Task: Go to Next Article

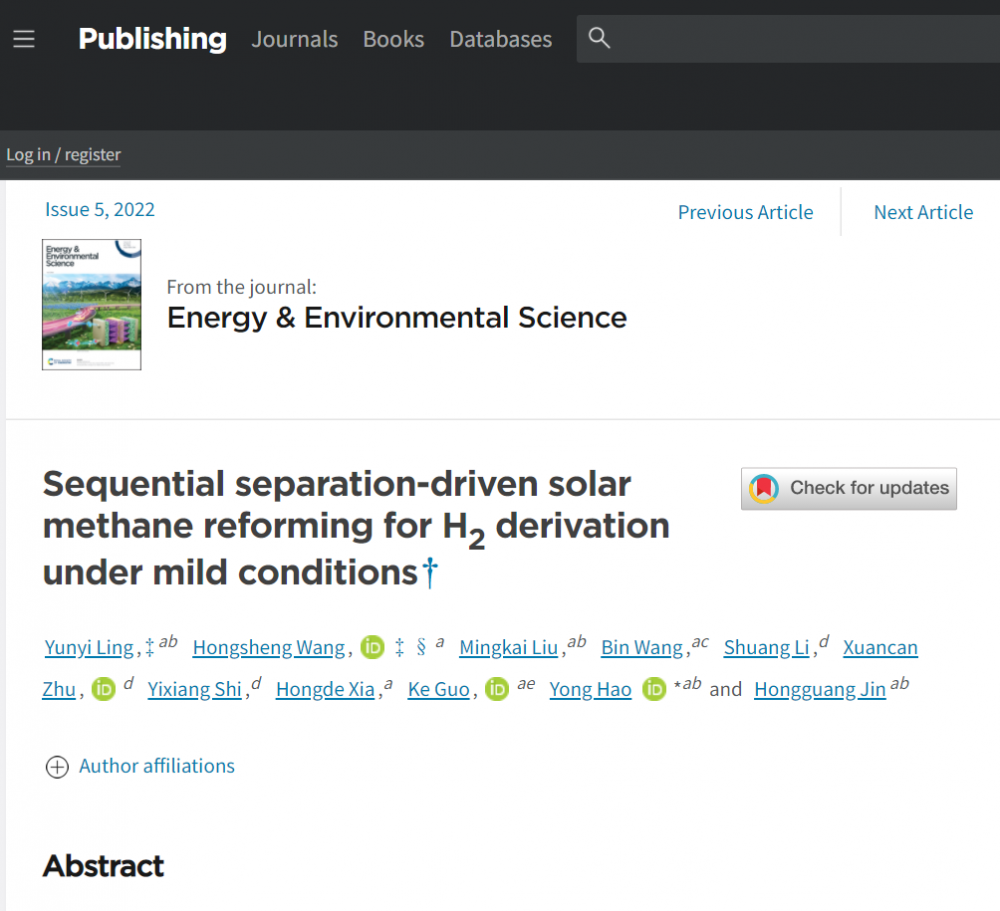Action: 922,212
